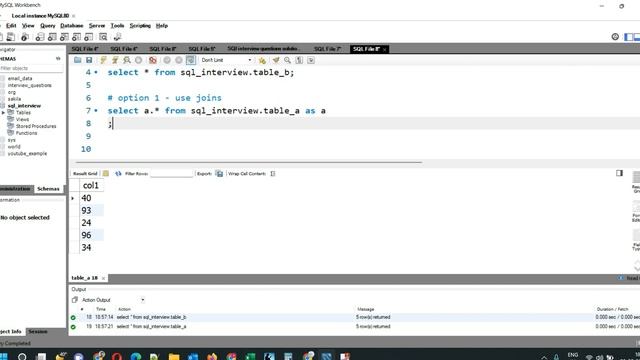The image size is (640, 360).
Task: Open SQL script from main toolbar
Action: (x=11, y=37)
